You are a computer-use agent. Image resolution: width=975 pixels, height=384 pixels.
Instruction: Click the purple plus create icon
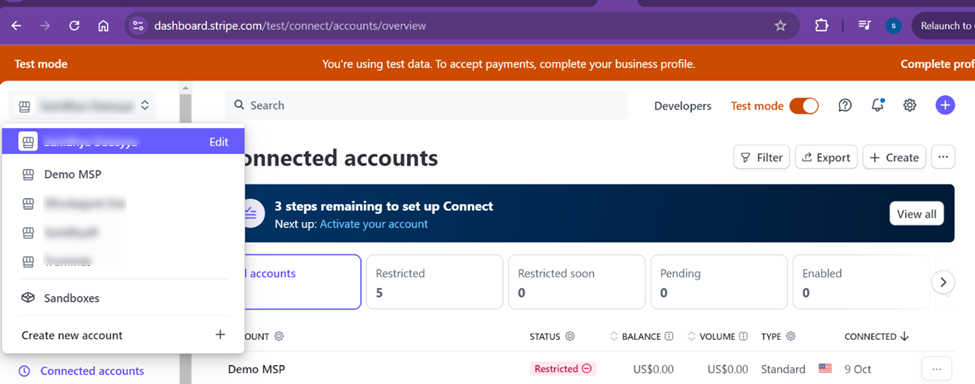coord(945,106)
